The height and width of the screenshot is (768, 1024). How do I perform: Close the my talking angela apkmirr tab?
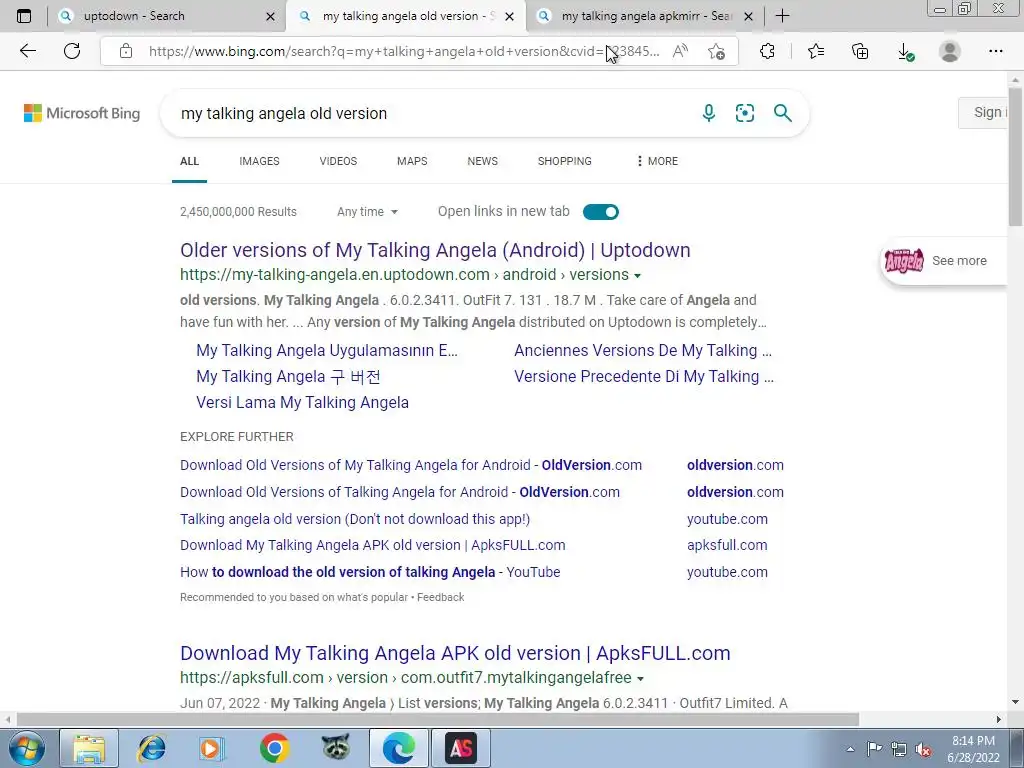click(748, 17)
